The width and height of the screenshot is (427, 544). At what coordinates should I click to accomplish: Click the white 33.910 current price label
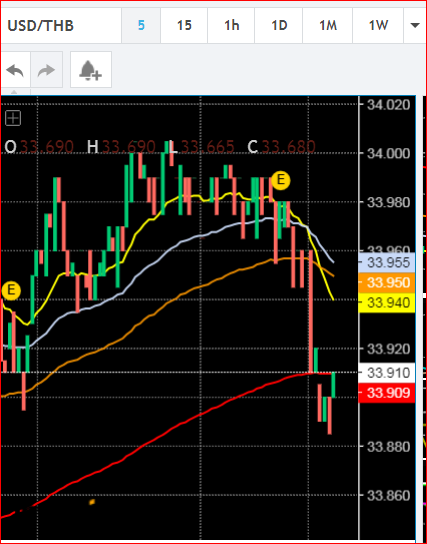click(387, 373)
